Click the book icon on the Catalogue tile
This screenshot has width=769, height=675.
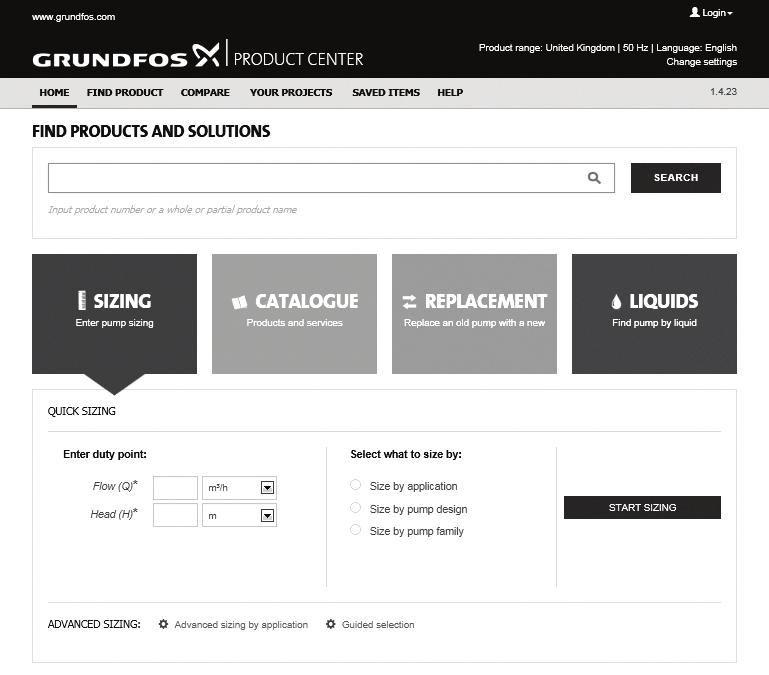pos(239,302)
